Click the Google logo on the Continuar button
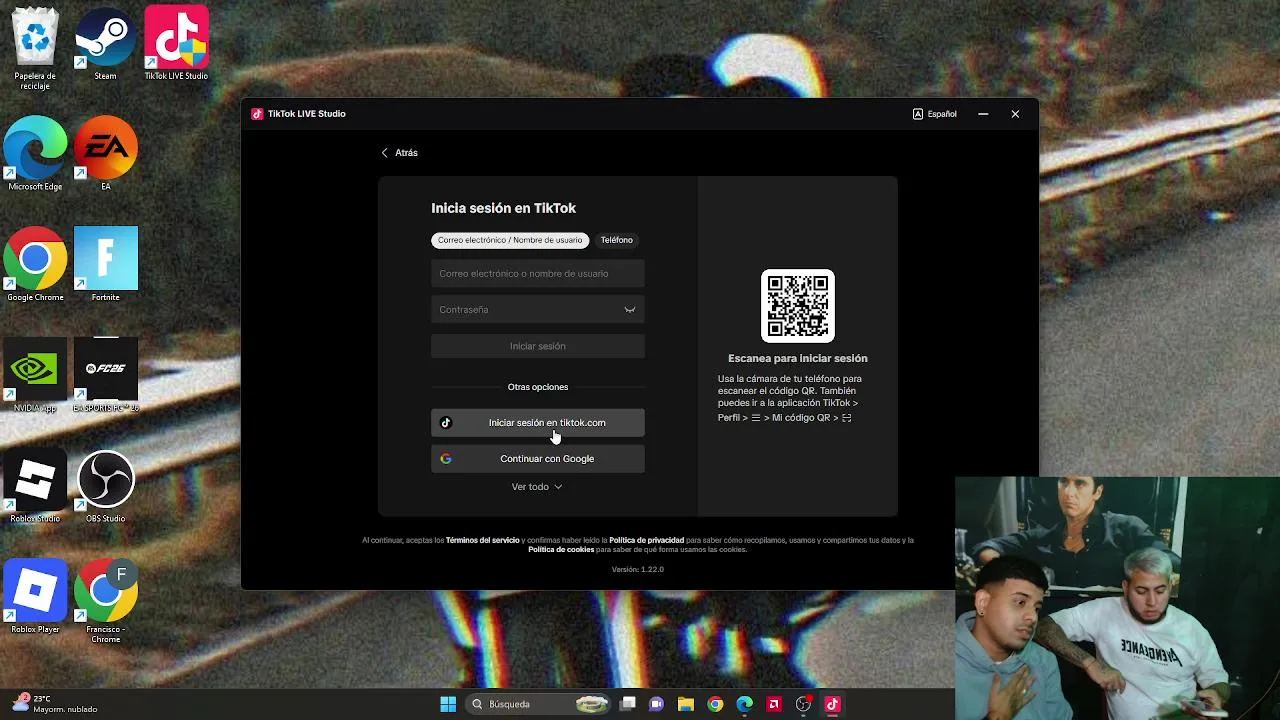This screenshot has height=720, width=1280. pyautogui.click(x=446, y=459)
